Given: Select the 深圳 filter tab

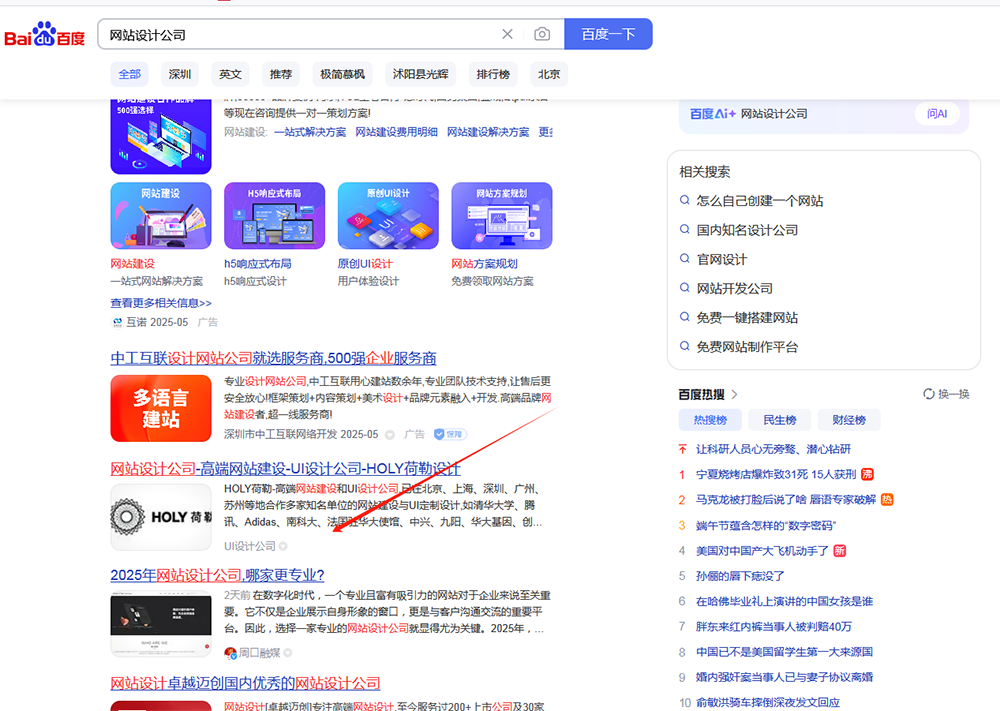Looking at the screenshot, I should (180, 74).
